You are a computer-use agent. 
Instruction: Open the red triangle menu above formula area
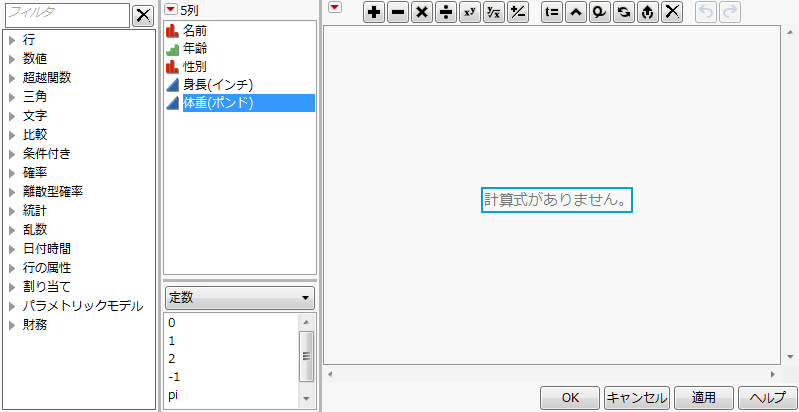click(x=335, y=7)
